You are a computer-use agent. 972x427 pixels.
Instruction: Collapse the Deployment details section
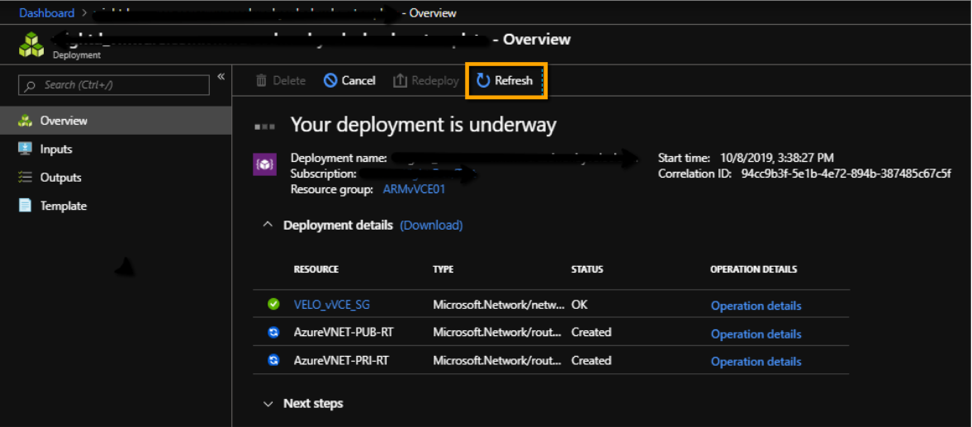click(267, 226)
